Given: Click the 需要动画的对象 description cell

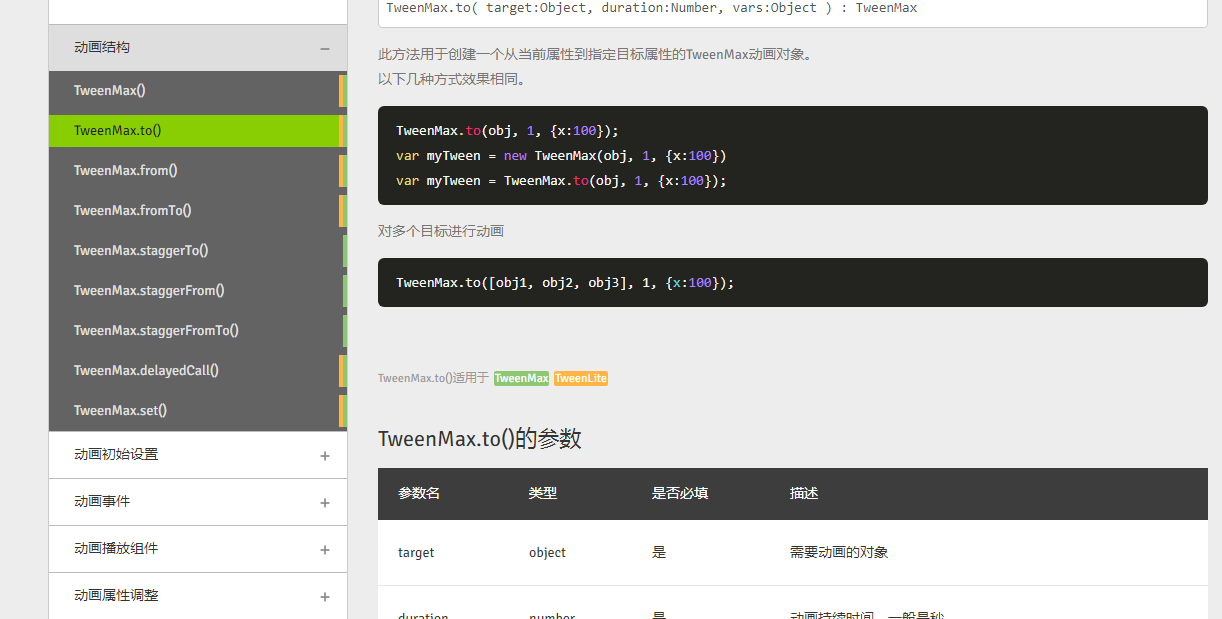Looking at the screenshot, I should [839, 553].
